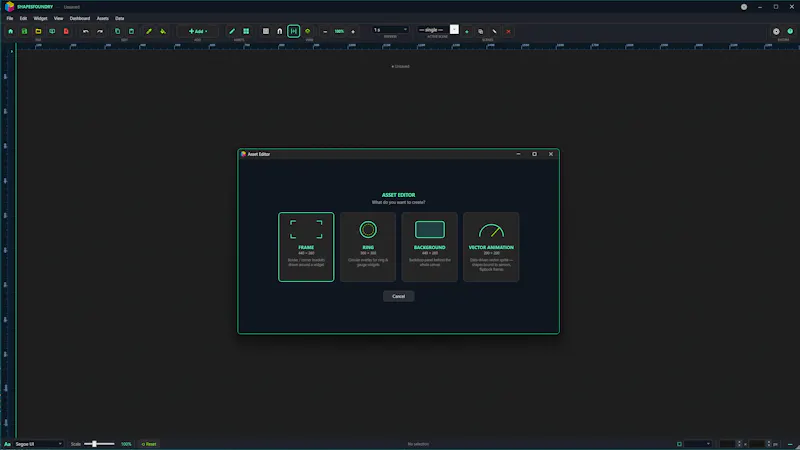Click the copy icon in toolbar

click(117, 31)
